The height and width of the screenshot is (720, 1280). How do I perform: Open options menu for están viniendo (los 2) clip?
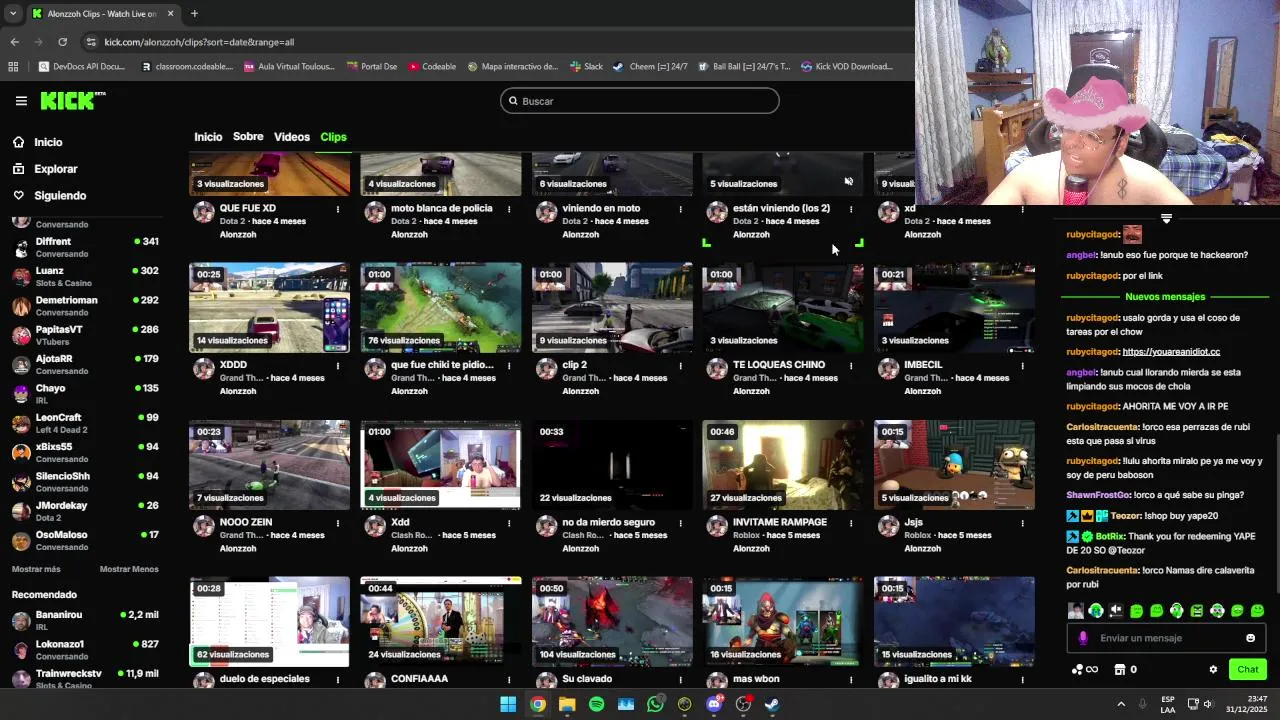tap(851, 209)
